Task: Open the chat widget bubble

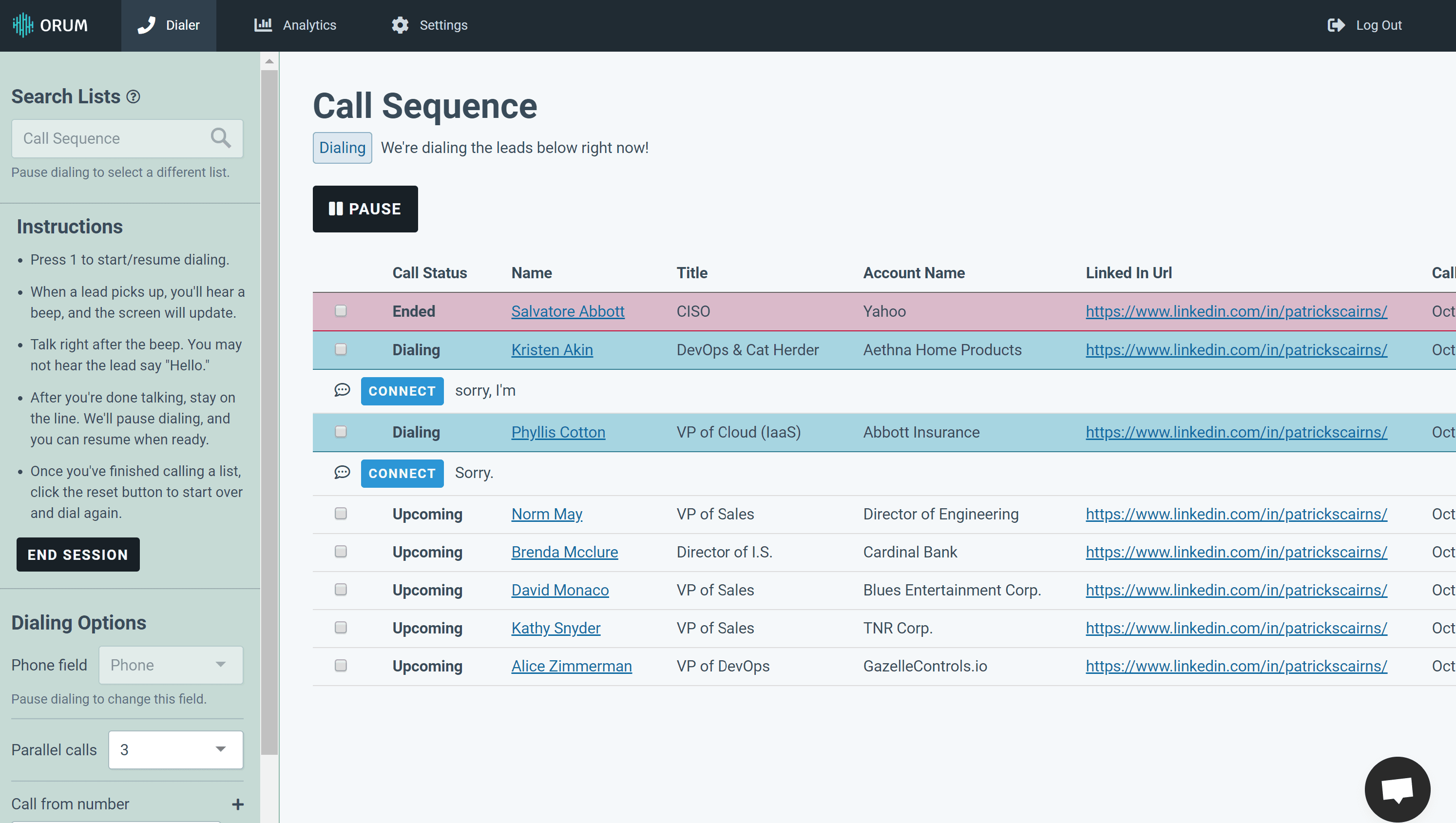Action: tap(1397, 789)
